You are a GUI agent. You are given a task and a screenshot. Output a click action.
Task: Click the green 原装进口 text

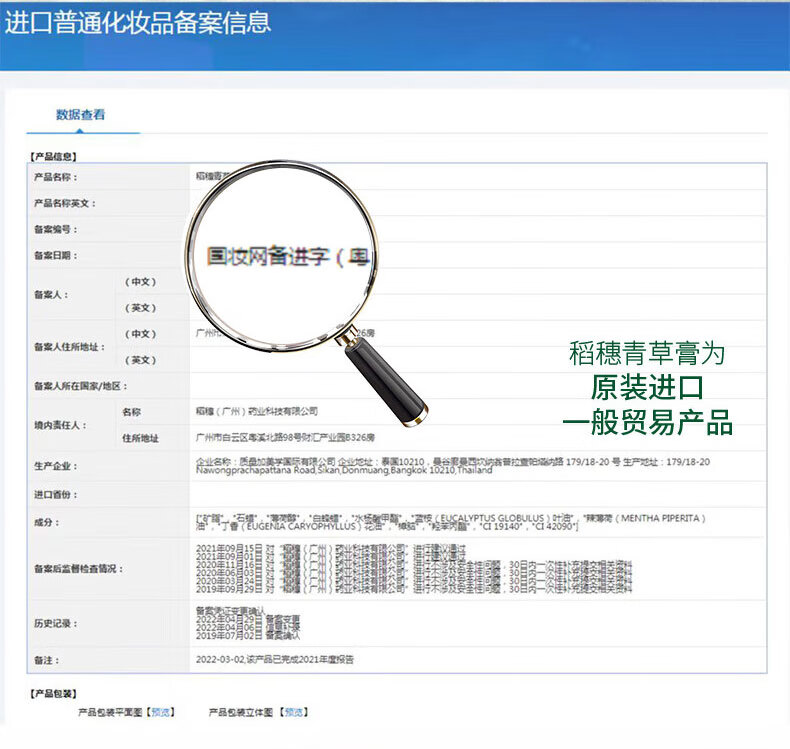point(647,388)
